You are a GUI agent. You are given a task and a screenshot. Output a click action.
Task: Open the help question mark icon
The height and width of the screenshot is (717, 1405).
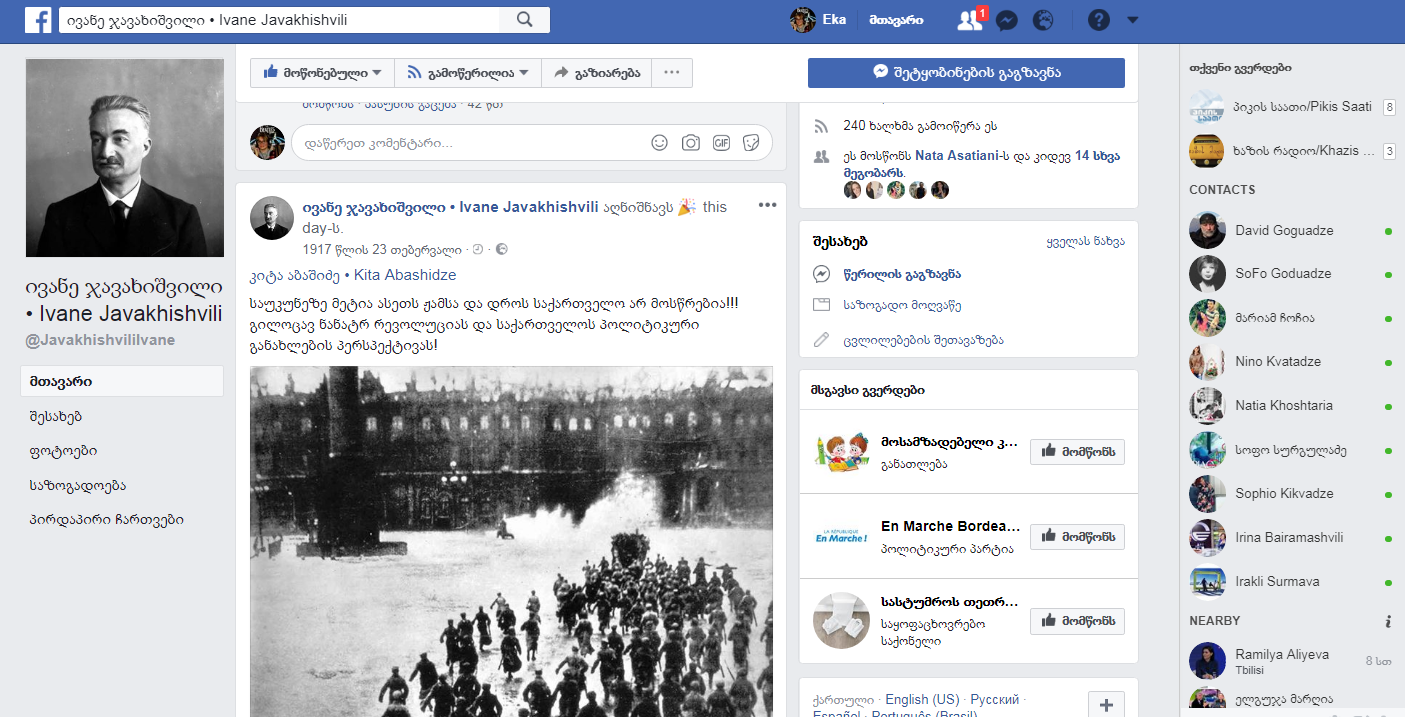pos(1099,20)
